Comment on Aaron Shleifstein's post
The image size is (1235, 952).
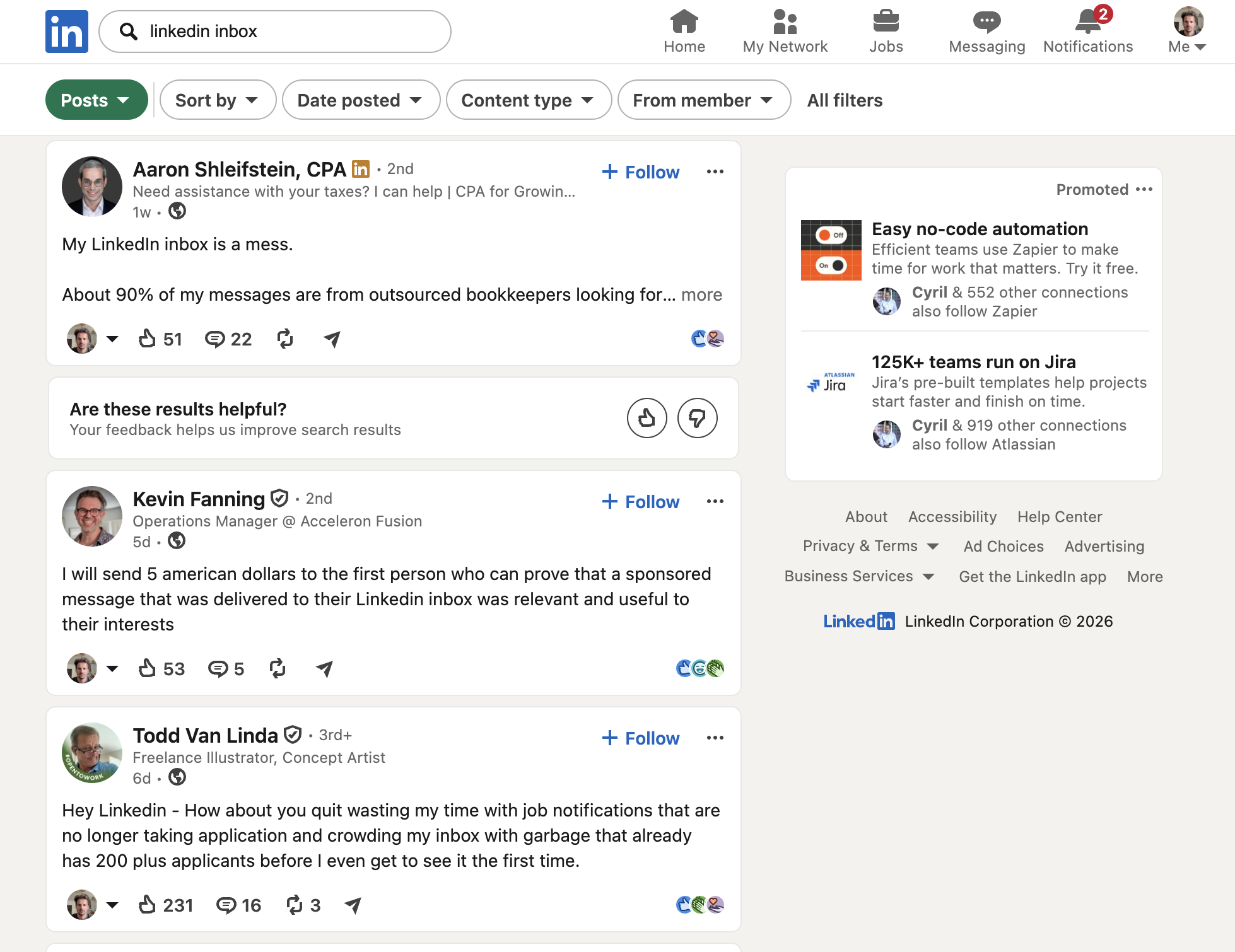(x=228, y=339)
